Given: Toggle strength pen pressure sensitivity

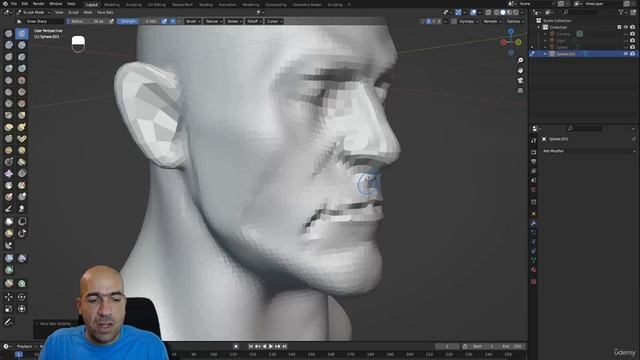Looking at the screenshot, I should (x=164, y=21).
